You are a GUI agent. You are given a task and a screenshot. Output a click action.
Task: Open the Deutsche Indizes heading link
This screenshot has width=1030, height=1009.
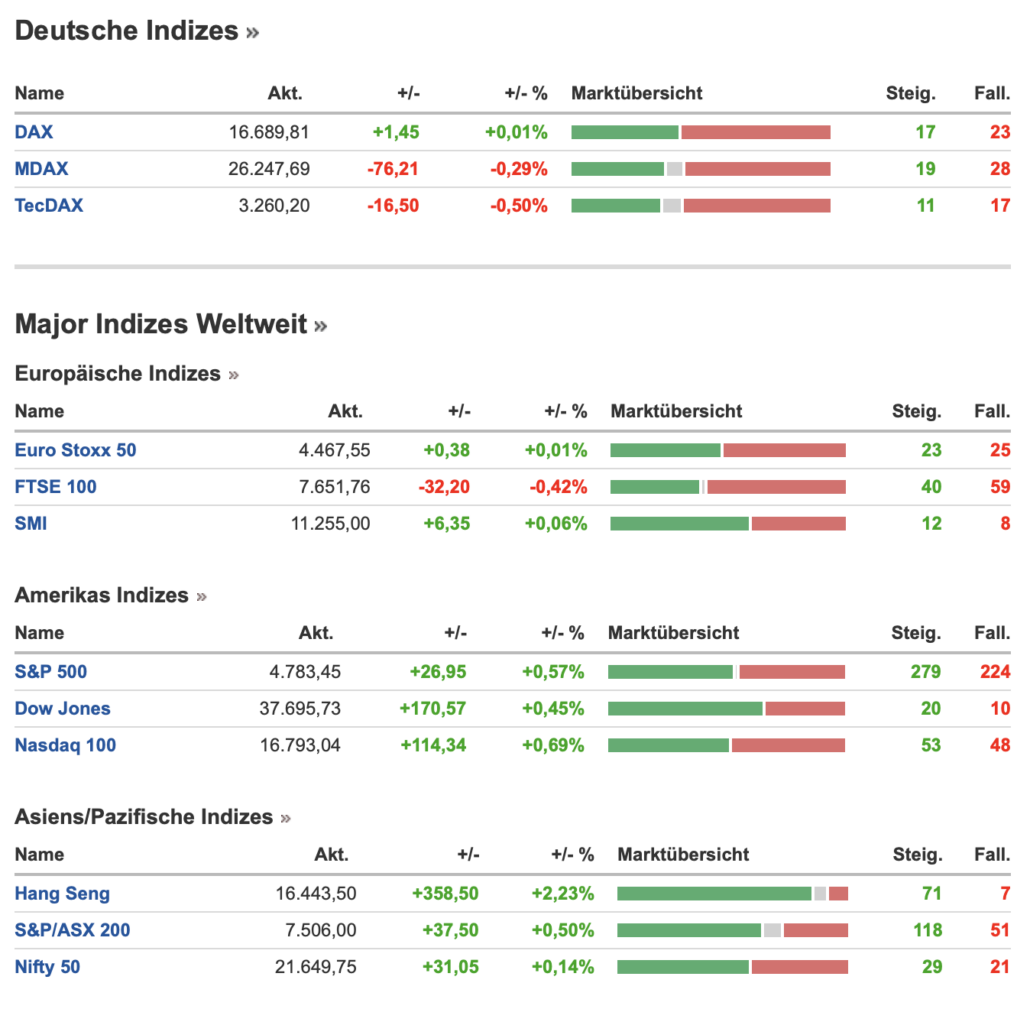(137, 31)
